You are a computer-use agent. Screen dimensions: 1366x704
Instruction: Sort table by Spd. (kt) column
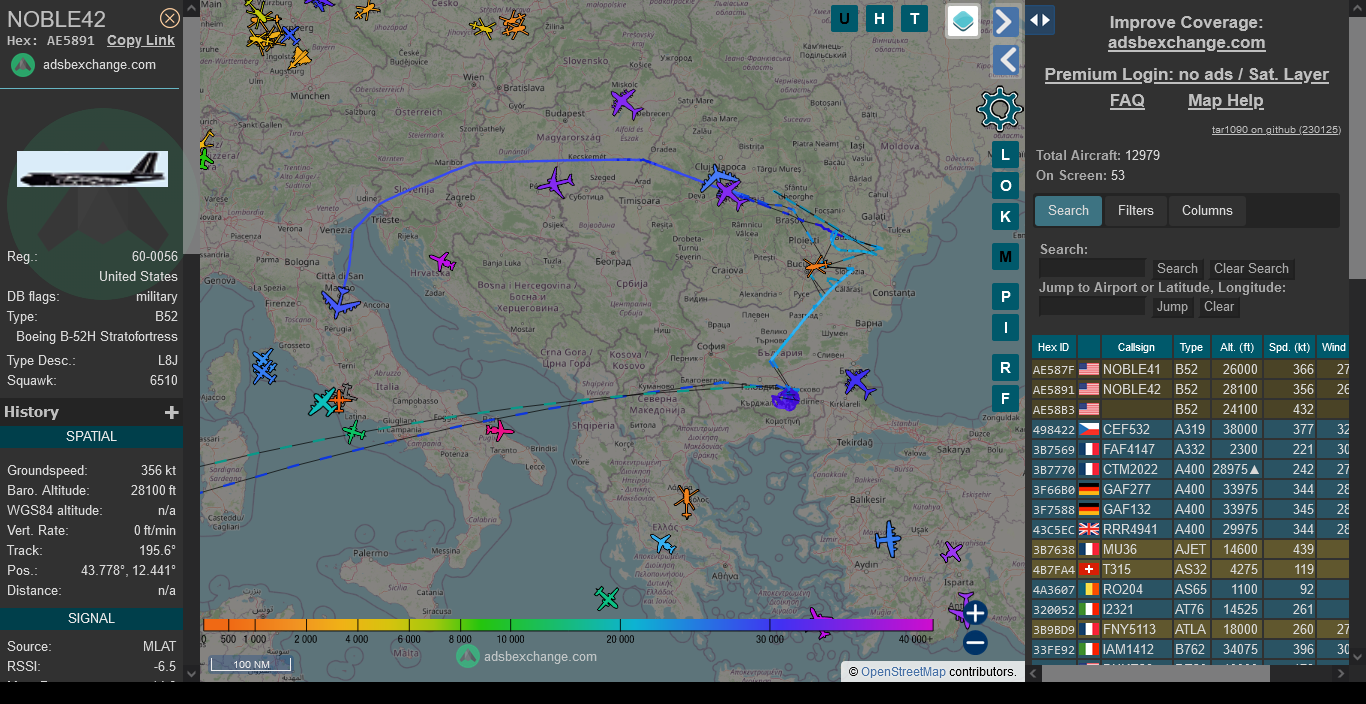point(1289,348)
